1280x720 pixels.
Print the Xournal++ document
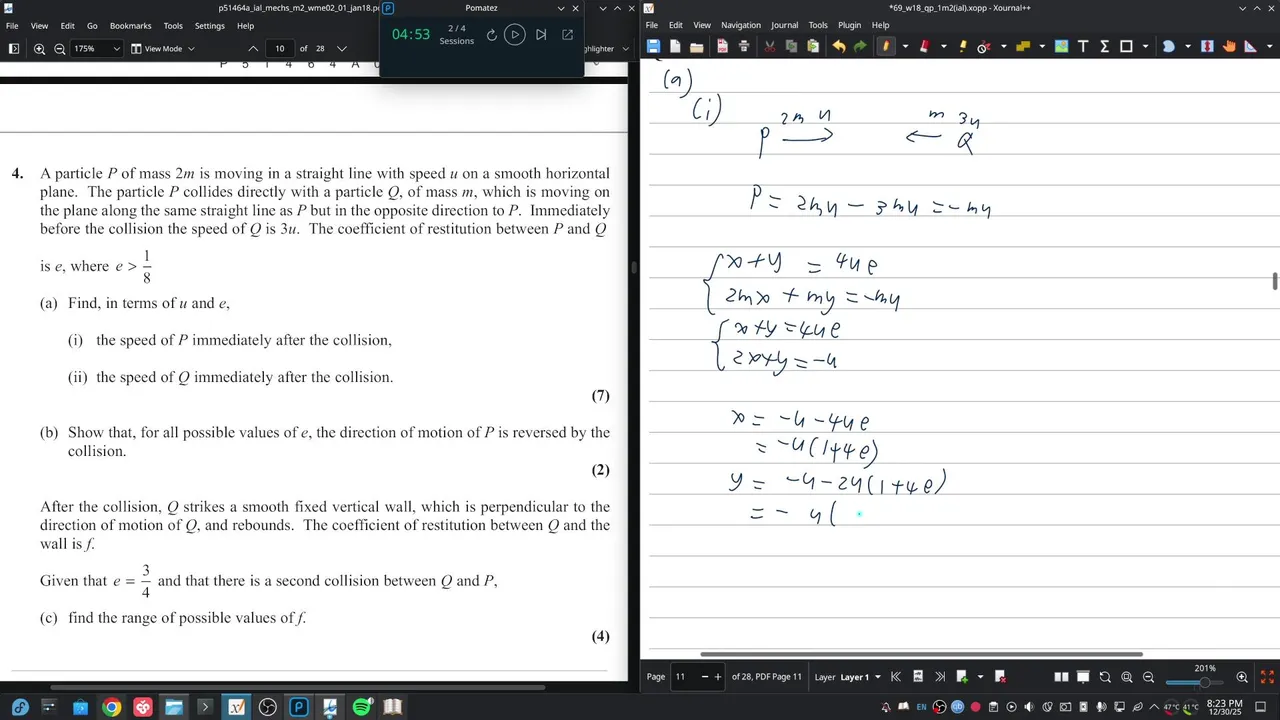tap(744, 46)
